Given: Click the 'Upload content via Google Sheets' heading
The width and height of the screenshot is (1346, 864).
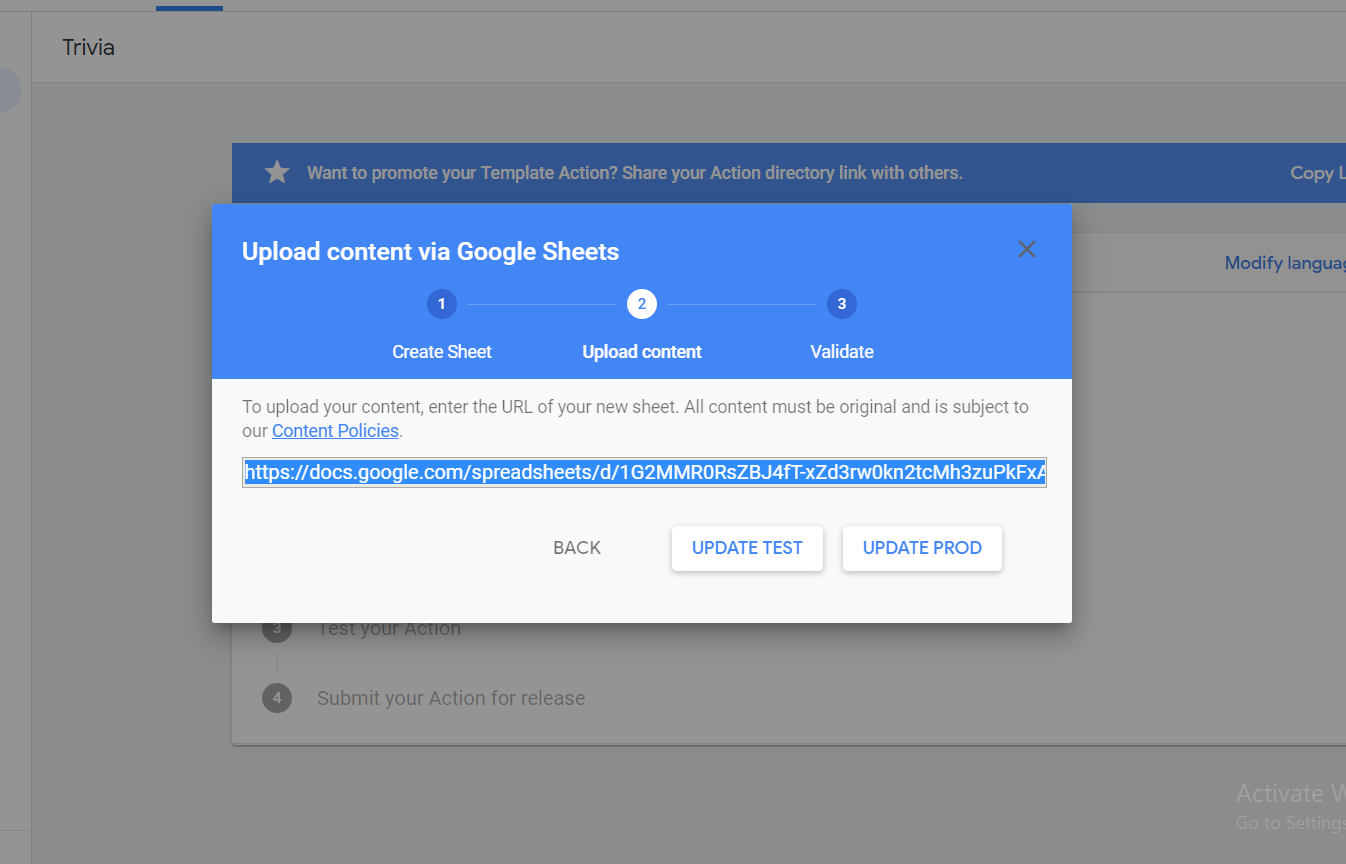Looking at the screenshot, I should tap(430, 251).
